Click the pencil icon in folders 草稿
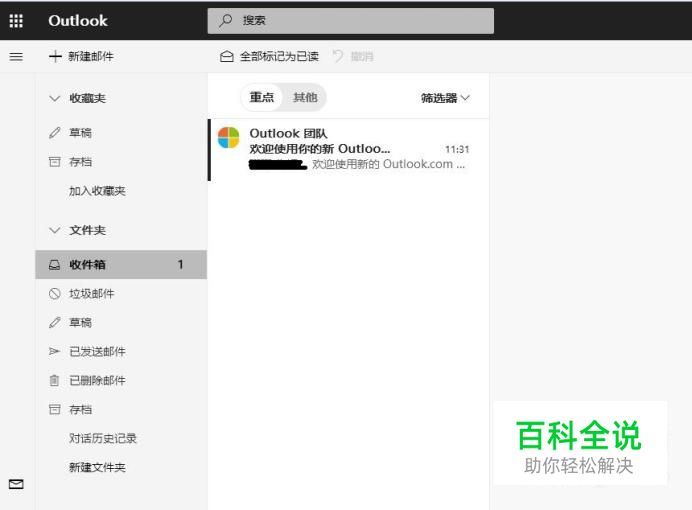692x510 pixels. [x=55, y=322]
